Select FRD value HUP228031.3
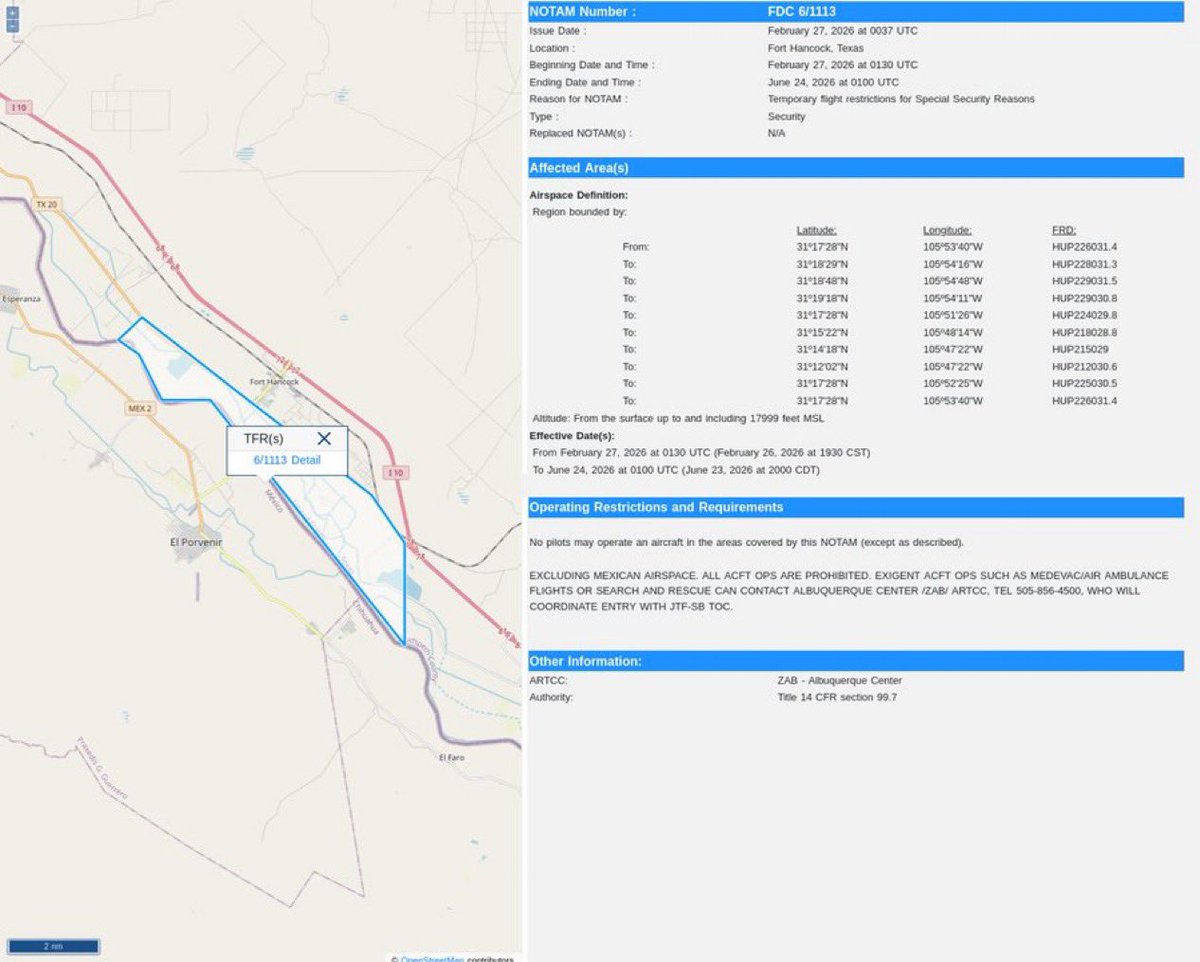1200x962 pixels. (1084, 264)
